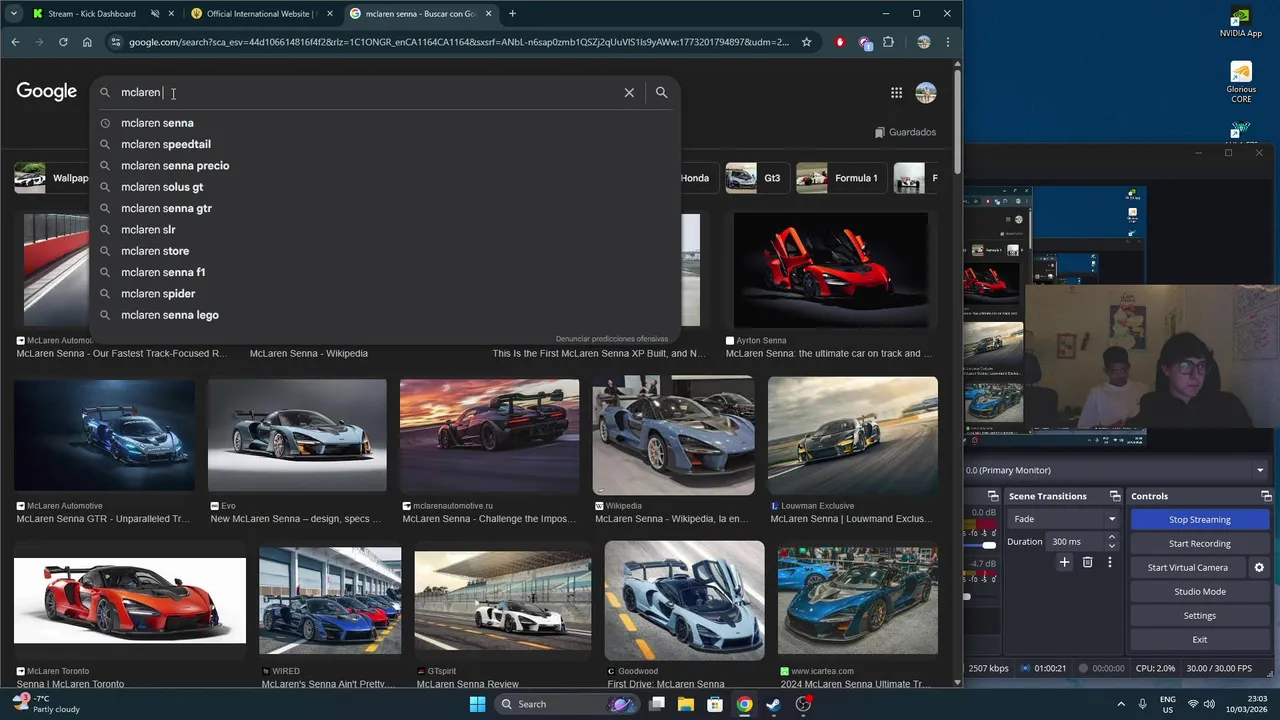This screenshot has height=720, width=1280.
Task: Open Steam from the taskbar
Action: pos(773,704)
